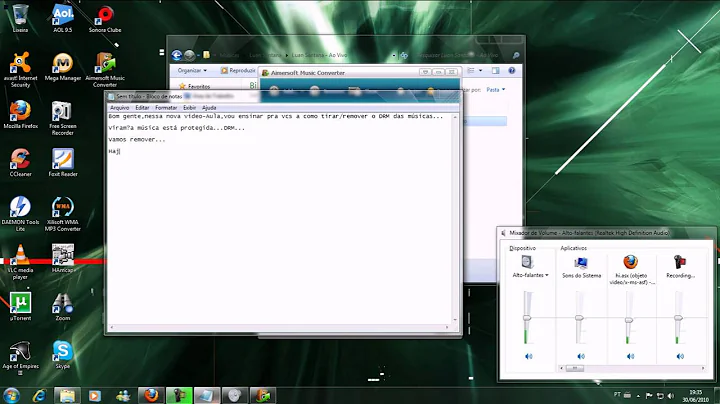Click the Notepad horizontal scrollbar
The image size is (720, 404).
click(x=280, y=327)
